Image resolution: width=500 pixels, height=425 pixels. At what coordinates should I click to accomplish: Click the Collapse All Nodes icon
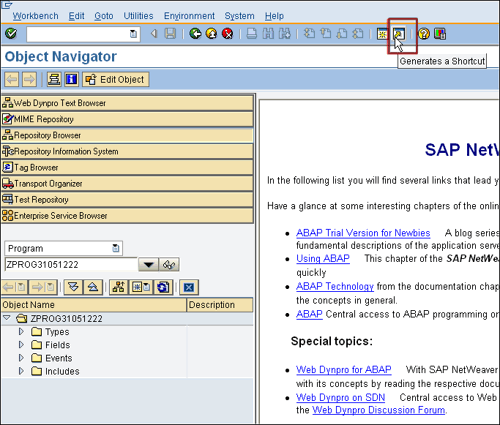[93, 287]
